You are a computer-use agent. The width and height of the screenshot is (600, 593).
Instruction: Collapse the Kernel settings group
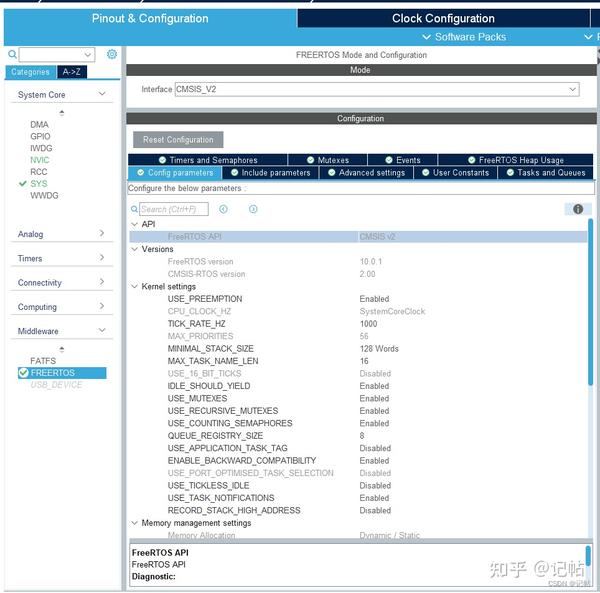[x=135, y=286]
